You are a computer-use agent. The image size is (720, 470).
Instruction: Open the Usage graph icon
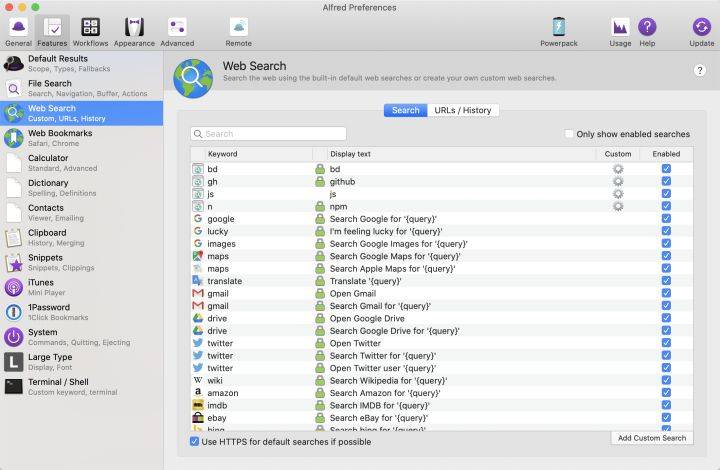[620, 27]
